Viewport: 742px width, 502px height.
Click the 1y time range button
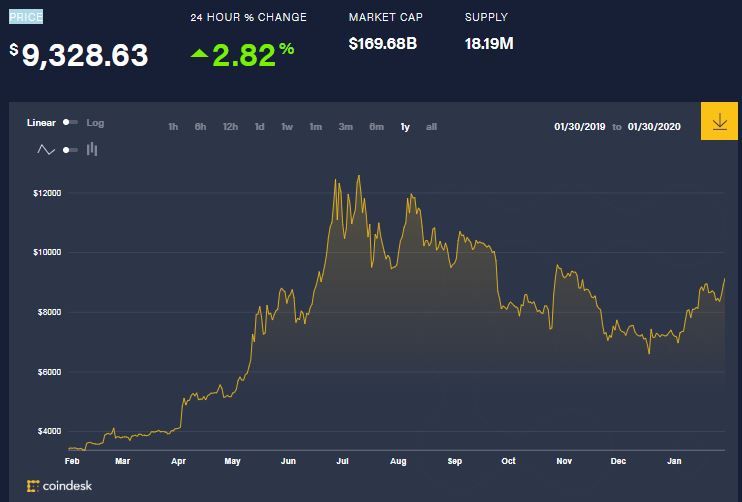[x=405, y=127]
